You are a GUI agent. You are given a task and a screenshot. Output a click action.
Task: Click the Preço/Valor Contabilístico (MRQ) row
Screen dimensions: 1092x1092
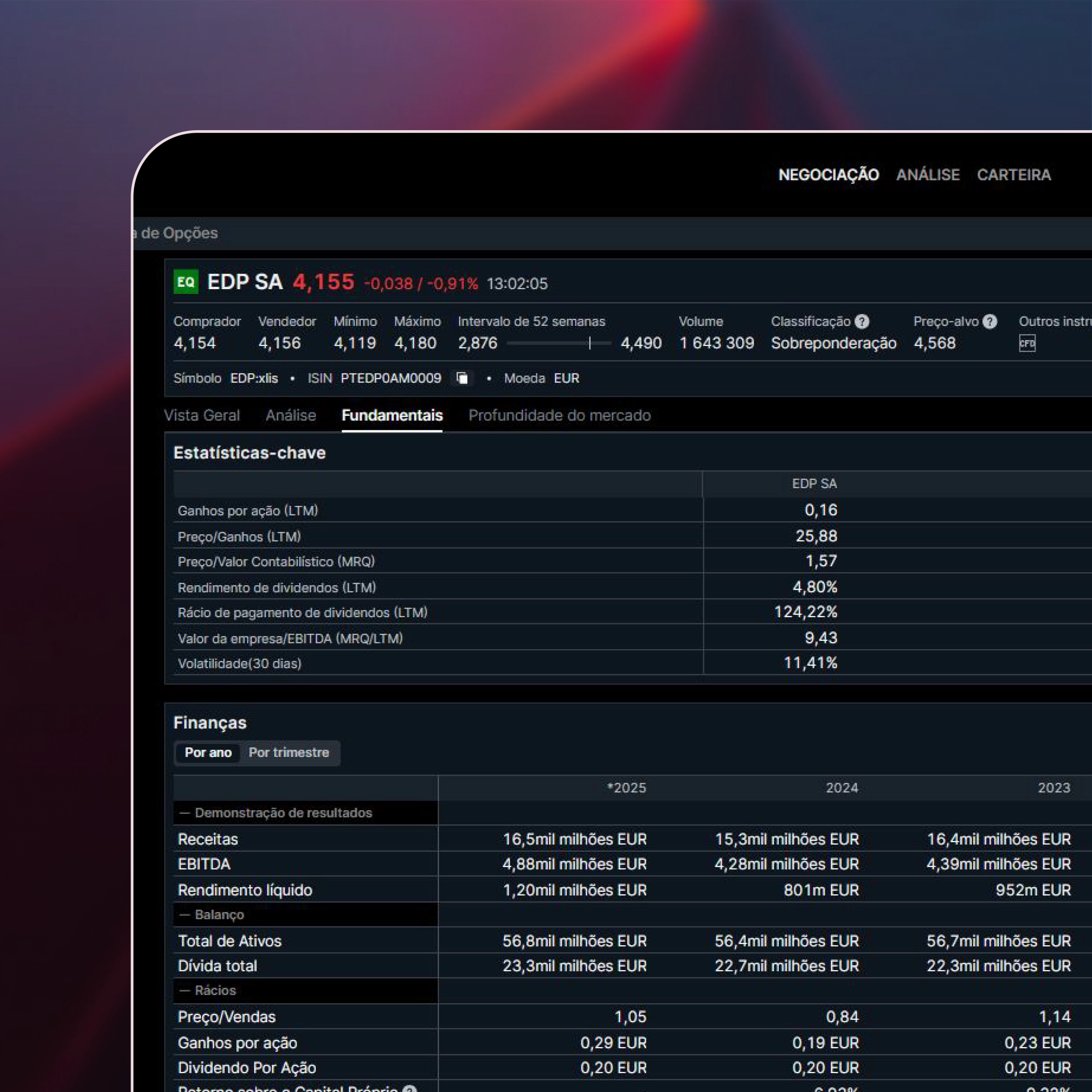[632, 561]
